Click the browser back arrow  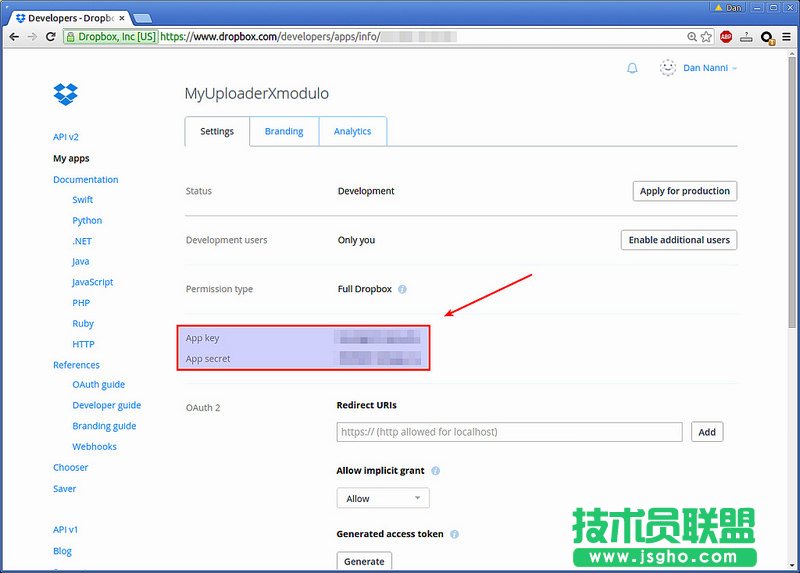[14, 37]
